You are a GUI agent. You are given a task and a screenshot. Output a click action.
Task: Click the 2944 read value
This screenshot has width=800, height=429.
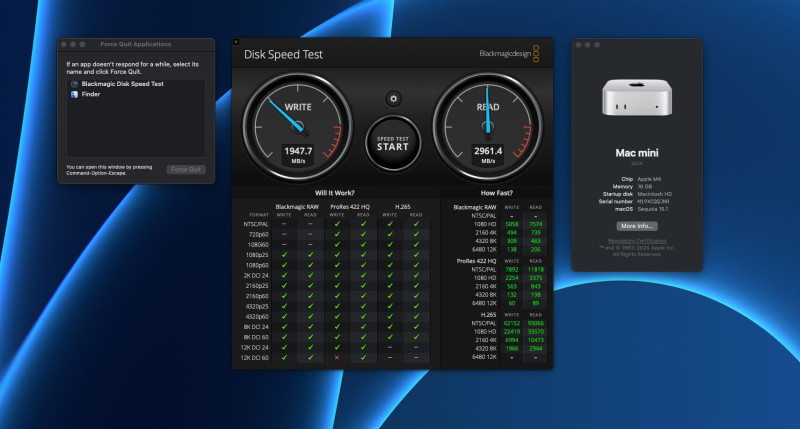tap(536, 348)
